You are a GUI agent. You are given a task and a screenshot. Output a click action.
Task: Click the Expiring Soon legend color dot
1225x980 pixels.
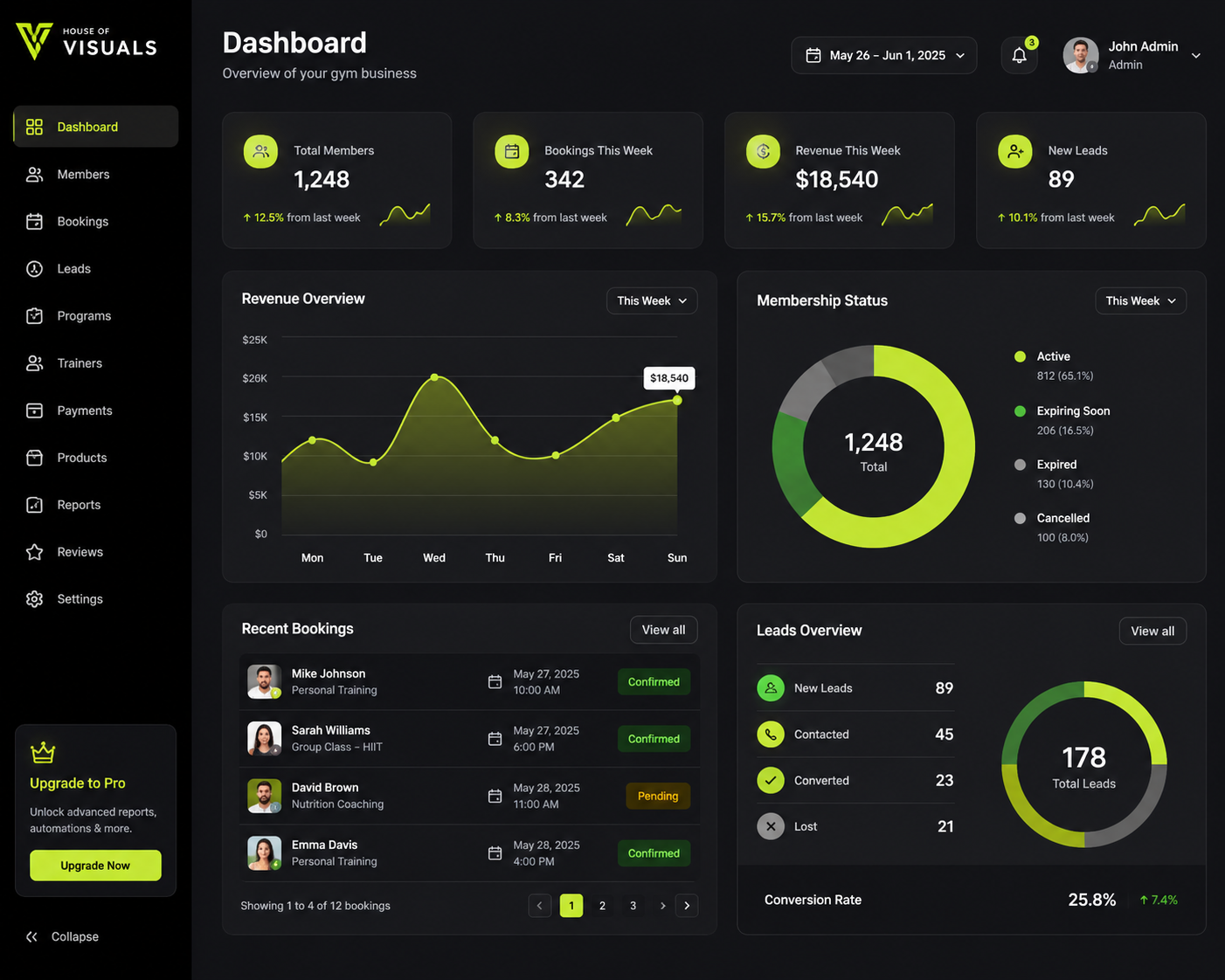1020,411
